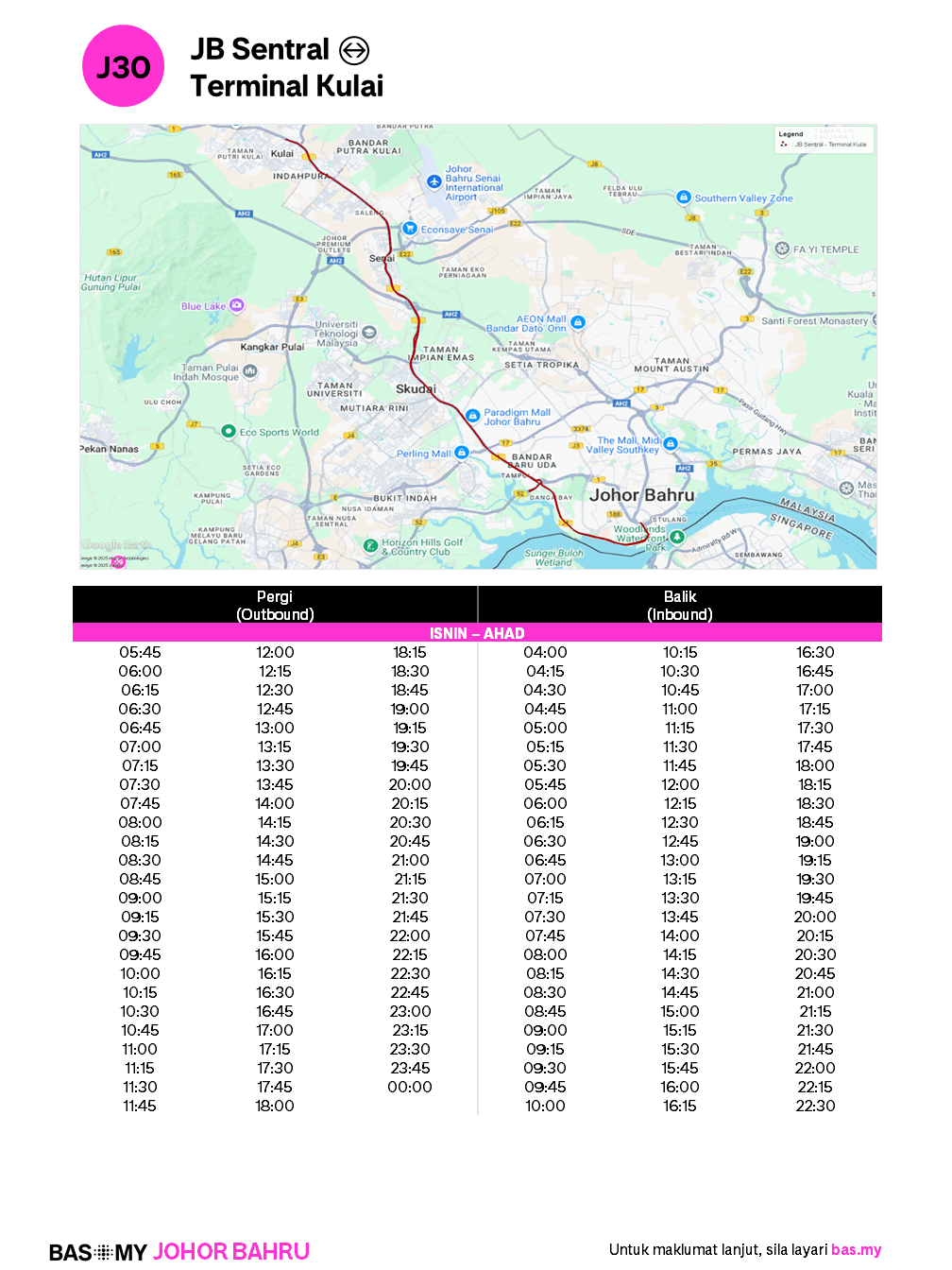Click The Mall, Mid Valley Southkey marker
This screenshot has height=1270, width=952.
[x=671, y=443]
